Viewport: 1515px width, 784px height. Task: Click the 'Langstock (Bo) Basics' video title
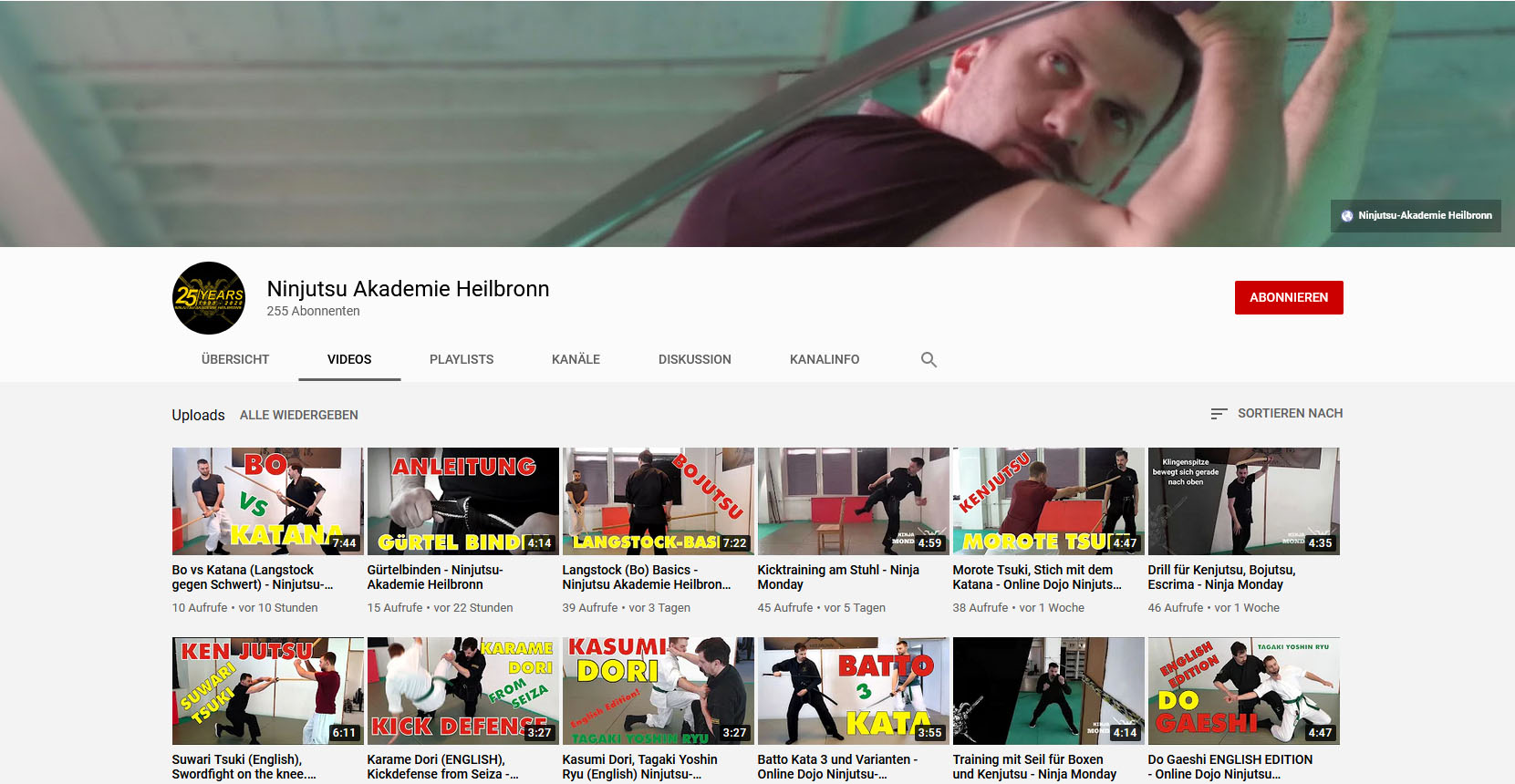pyautogui.click(x=647, y=577)
